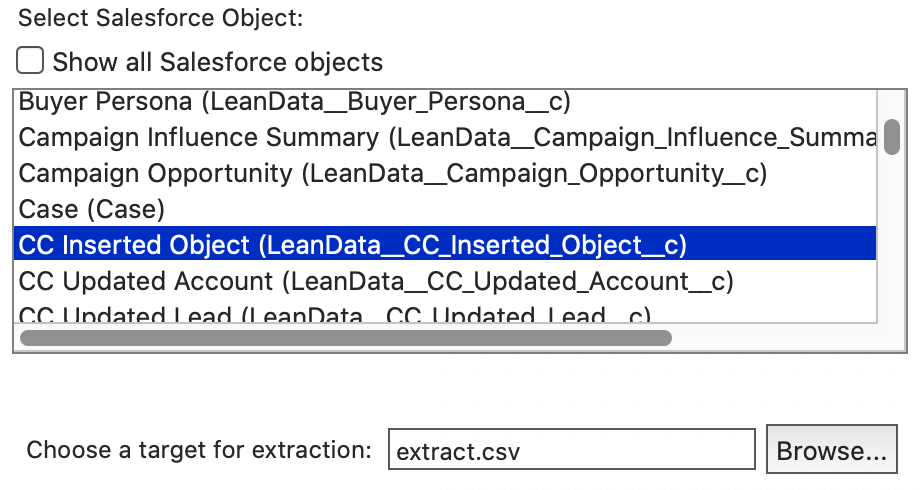
Task: Click the vertical scrollbar thumb of the list
Action: (892, 136)
